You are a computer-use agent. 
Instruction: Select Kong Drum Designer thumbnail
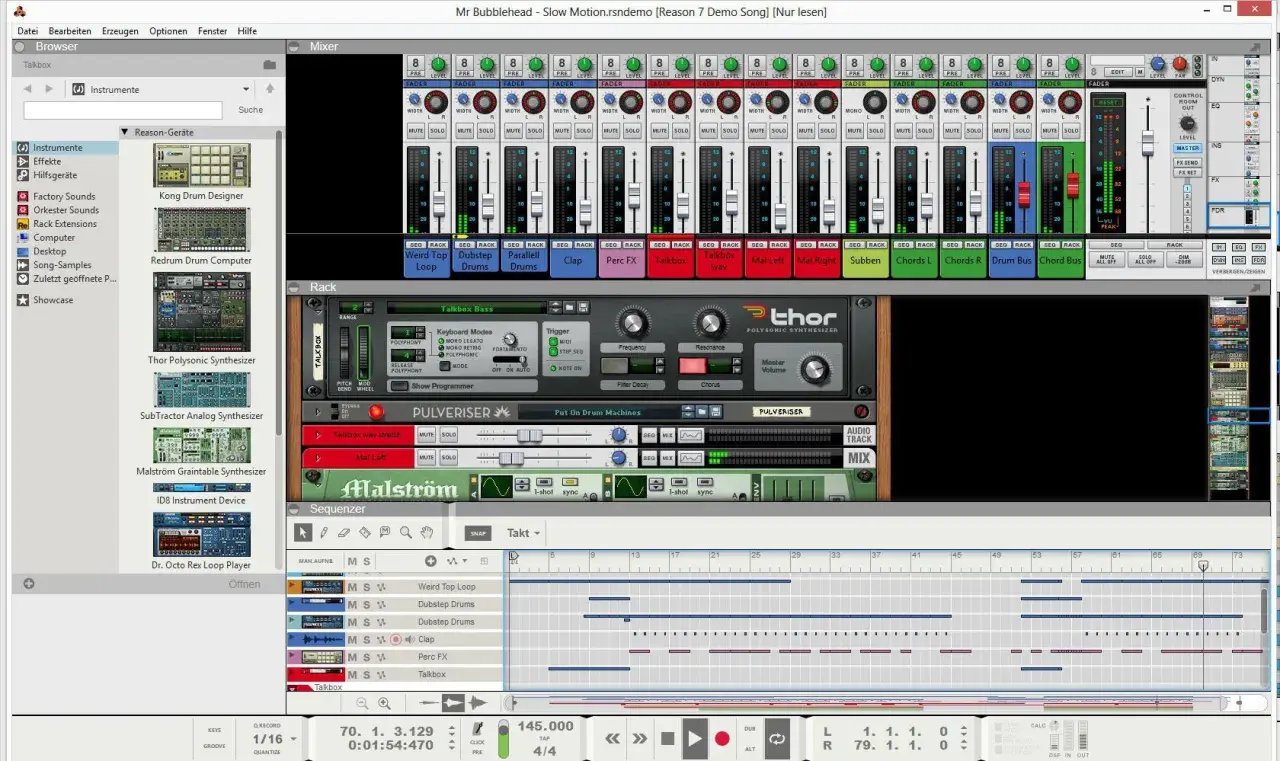201,165
